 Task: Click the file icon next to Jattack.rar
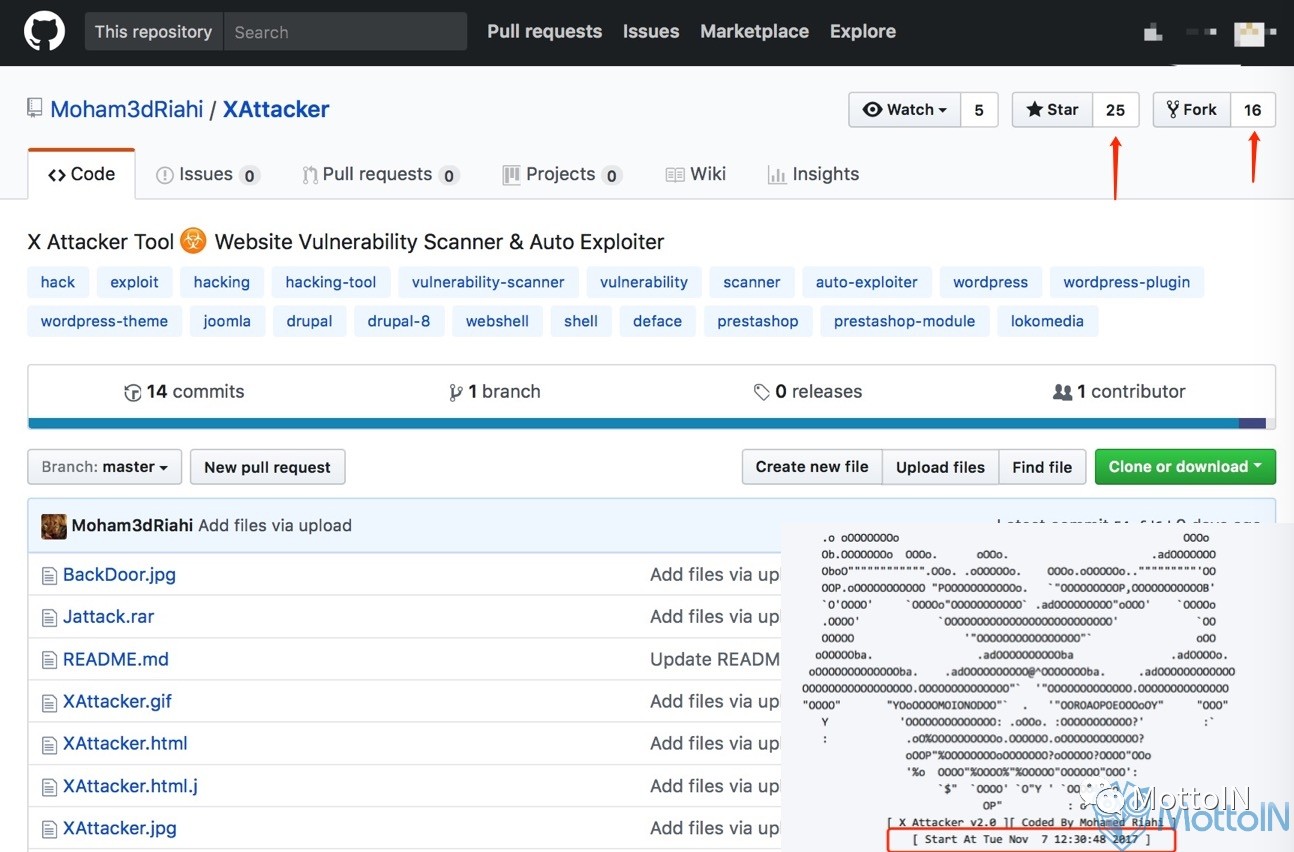click(x=49, y=618)
